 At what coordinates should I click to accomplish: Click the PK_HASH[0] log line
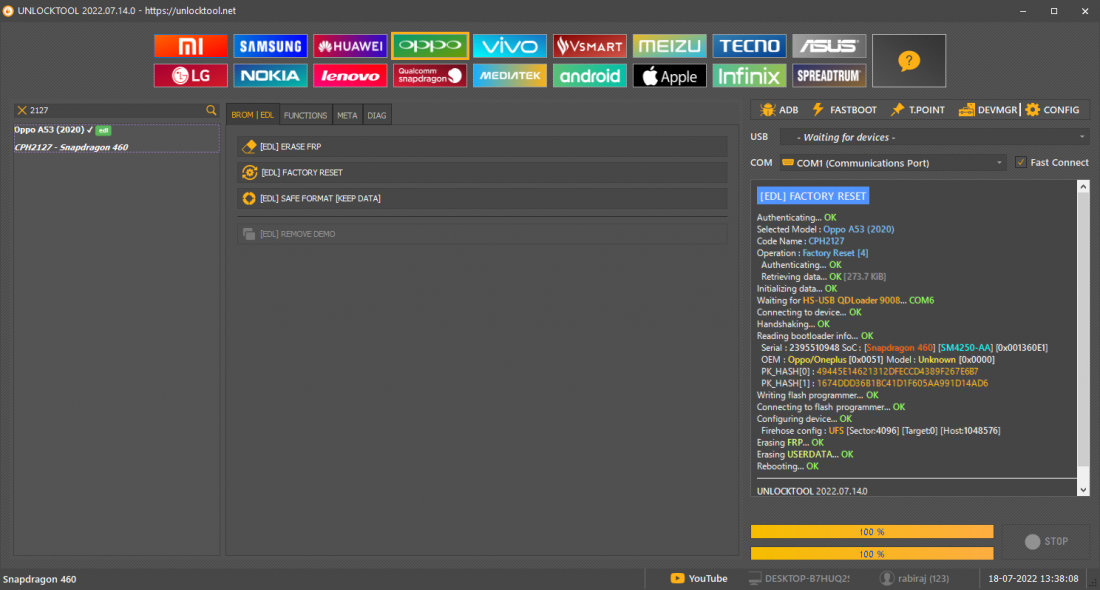pos(869,372)
